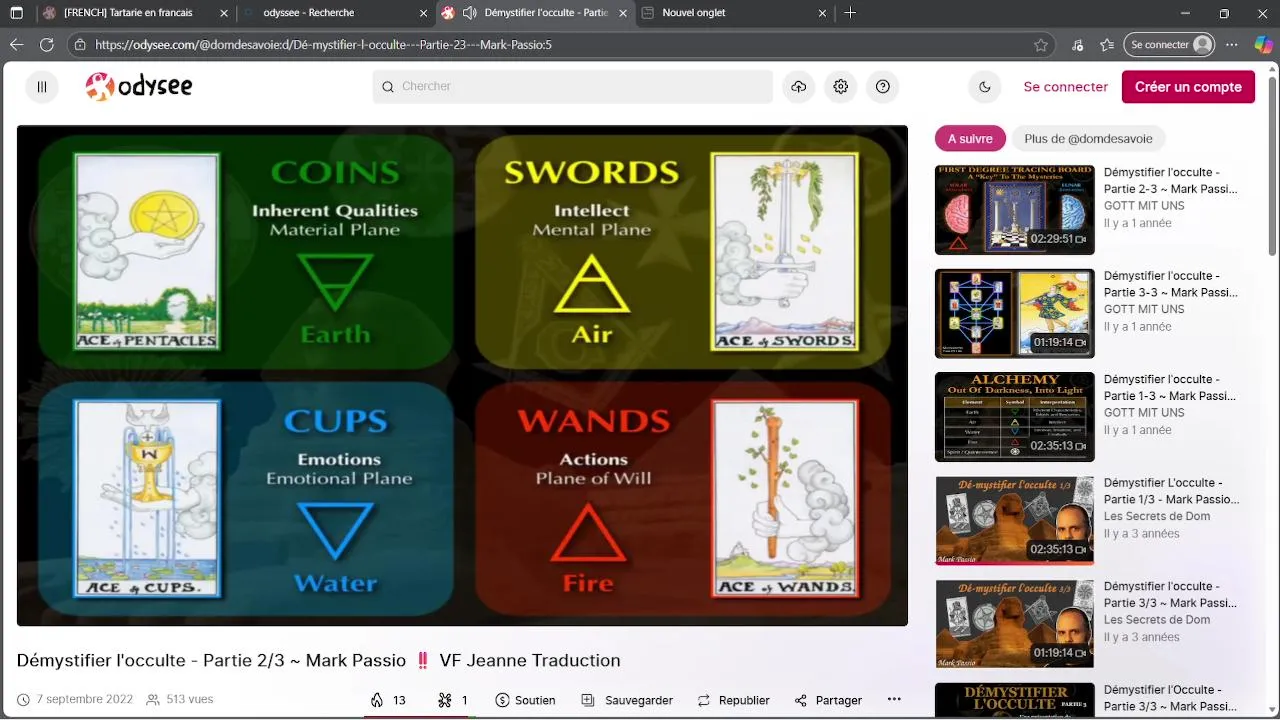The image size is (1280, 720).
Task: Open the 02:35:13 Sphinx video thumbnail
Action: (x=1014, y=520)
